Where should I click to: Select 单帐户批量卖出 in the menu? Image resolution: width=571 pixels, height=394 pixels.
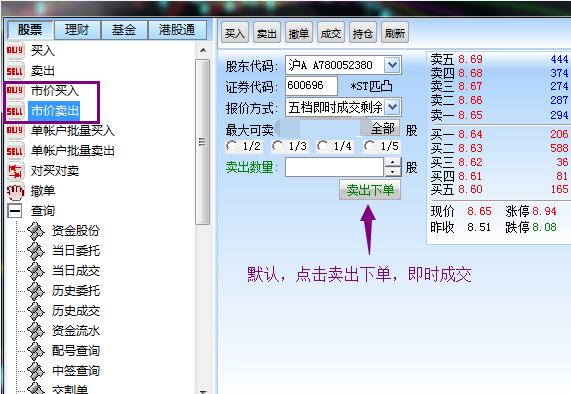coord(72,151)
